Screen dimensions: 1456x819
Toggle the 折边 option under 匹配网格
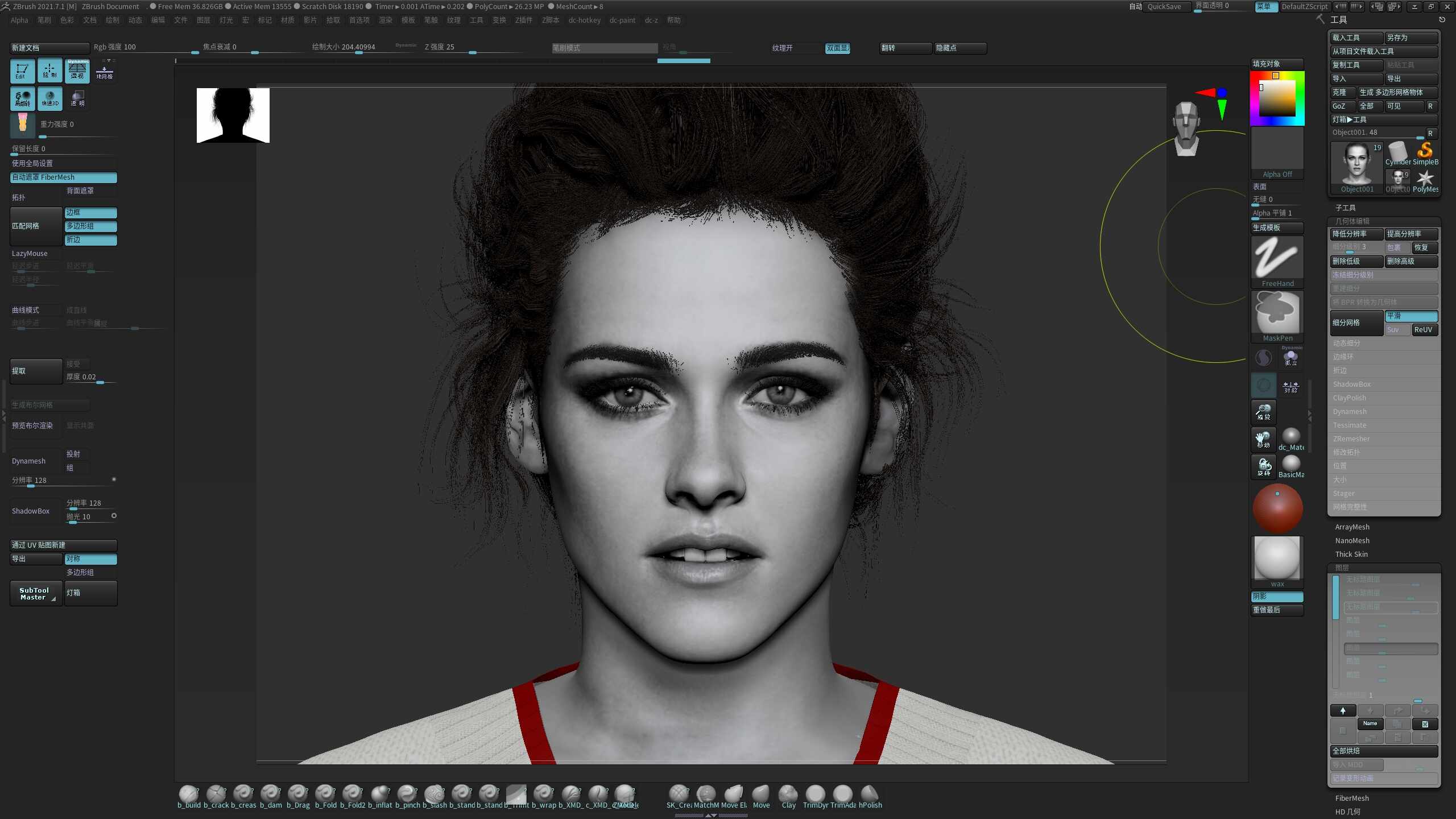tap(91, 239)
